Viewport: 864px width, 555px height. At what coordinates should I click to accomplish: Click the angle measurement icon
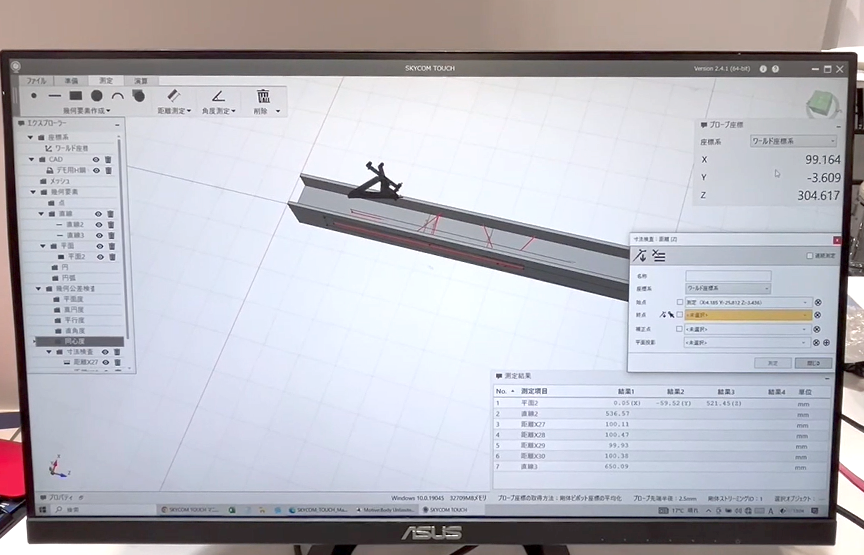[218, 96]
